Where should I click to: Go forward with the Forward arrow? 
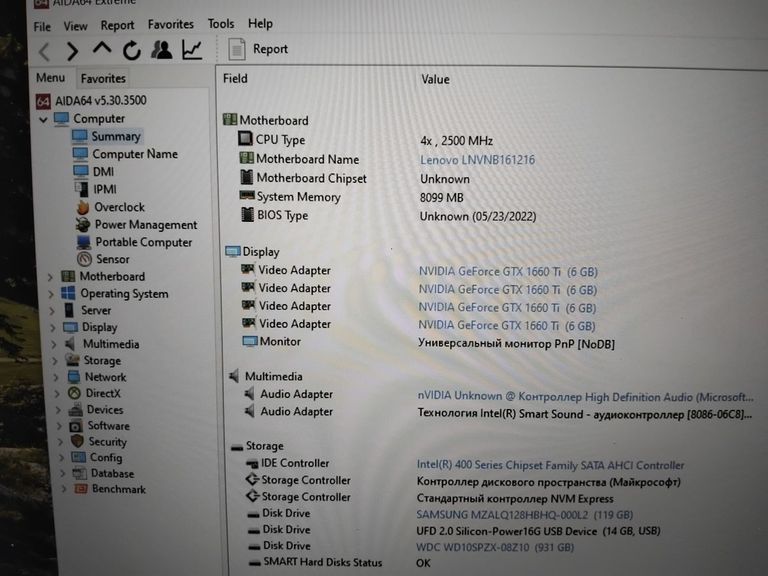(x=72, y=51)
